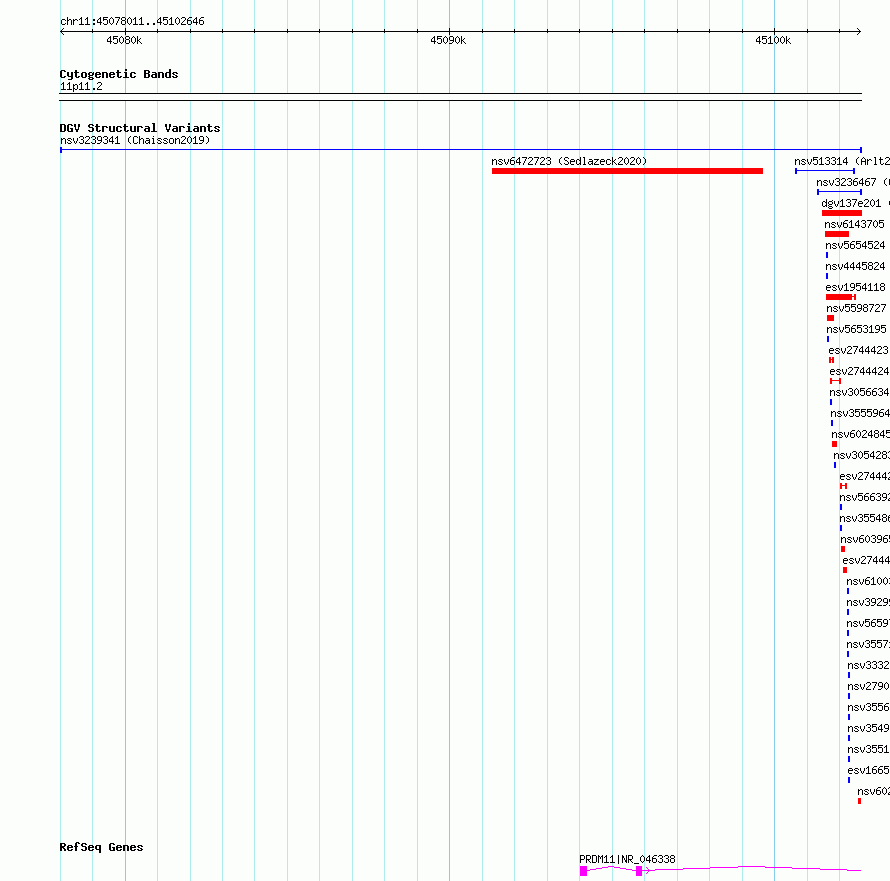Open the esv1954118 variant label
Viewport: 890px width, 881px height.
coord(855,287)
